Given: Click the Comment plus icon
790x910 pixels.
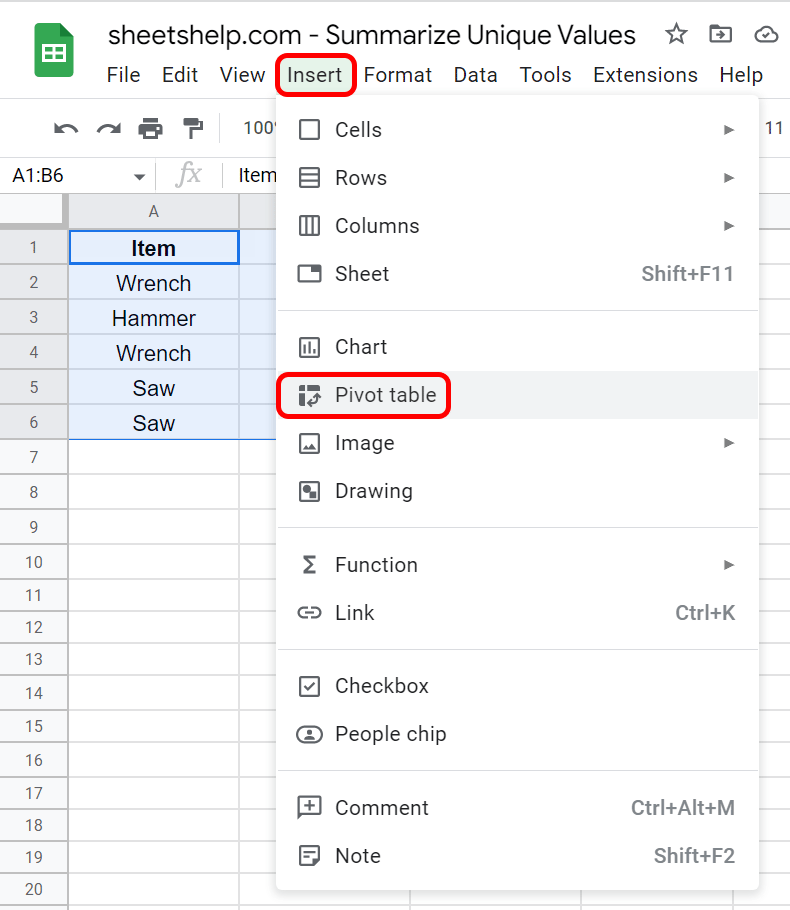Looking at the screenshot, I should click(x=309, y=807).
